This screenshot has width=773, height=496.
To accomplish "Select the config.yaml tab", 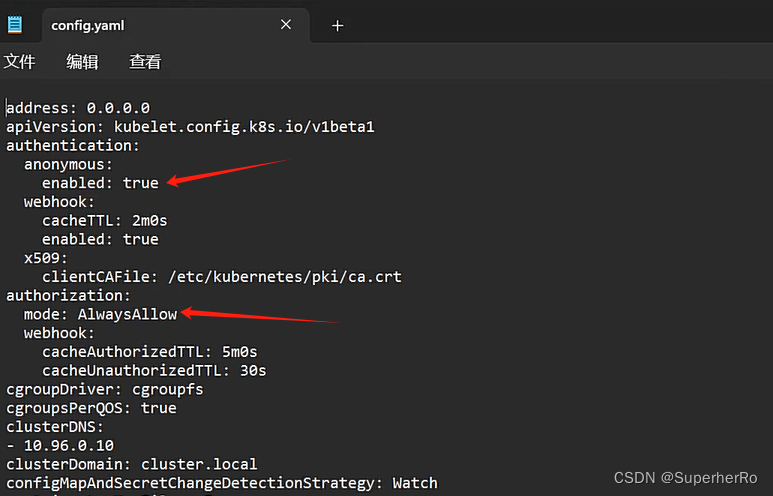I will [176, 25].
